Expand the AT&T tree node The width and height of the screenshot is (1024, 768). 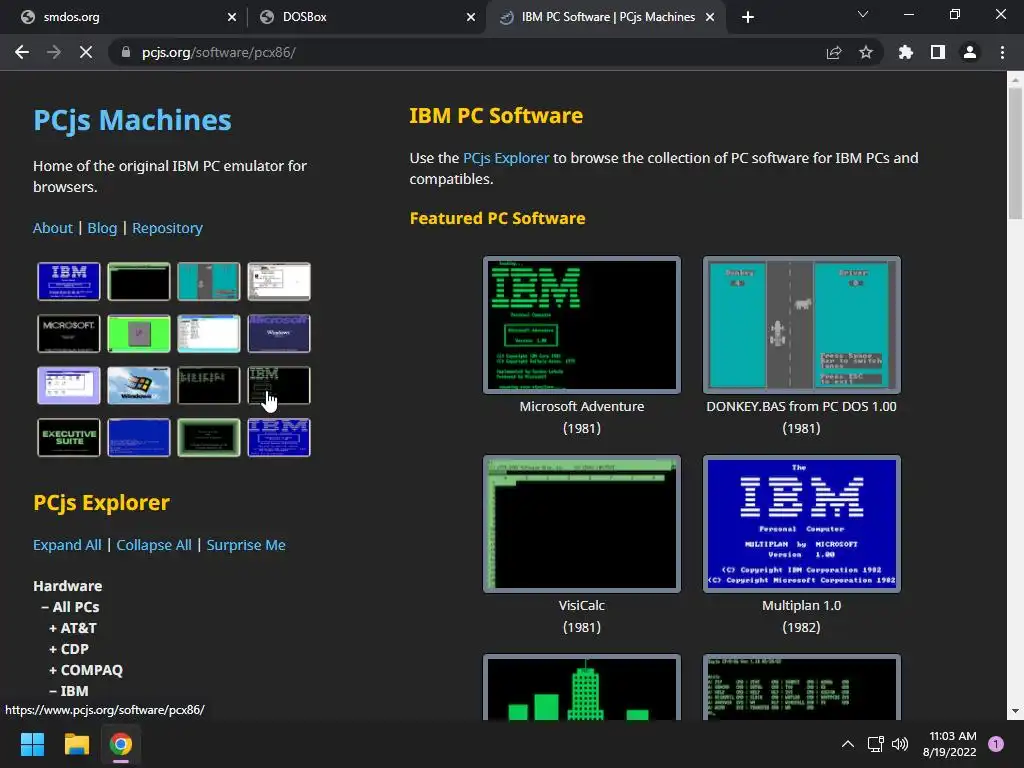click(73, 628)
